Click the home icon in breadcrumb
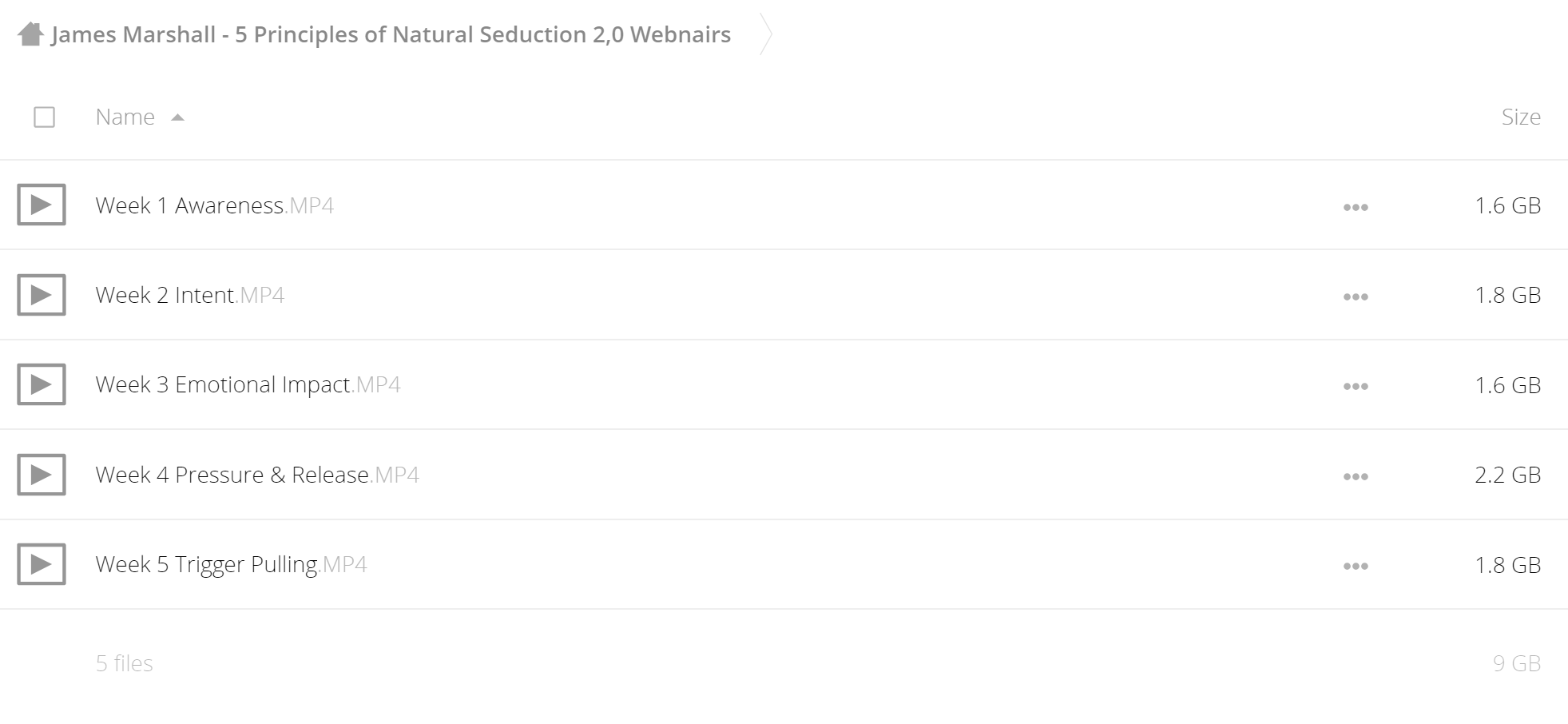This screenshot has width=1568, height=724. [30, 34]
